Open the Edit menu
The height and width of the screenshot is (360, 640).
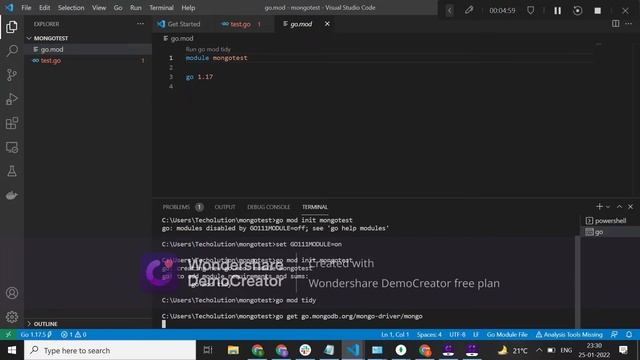coord(44,8)
